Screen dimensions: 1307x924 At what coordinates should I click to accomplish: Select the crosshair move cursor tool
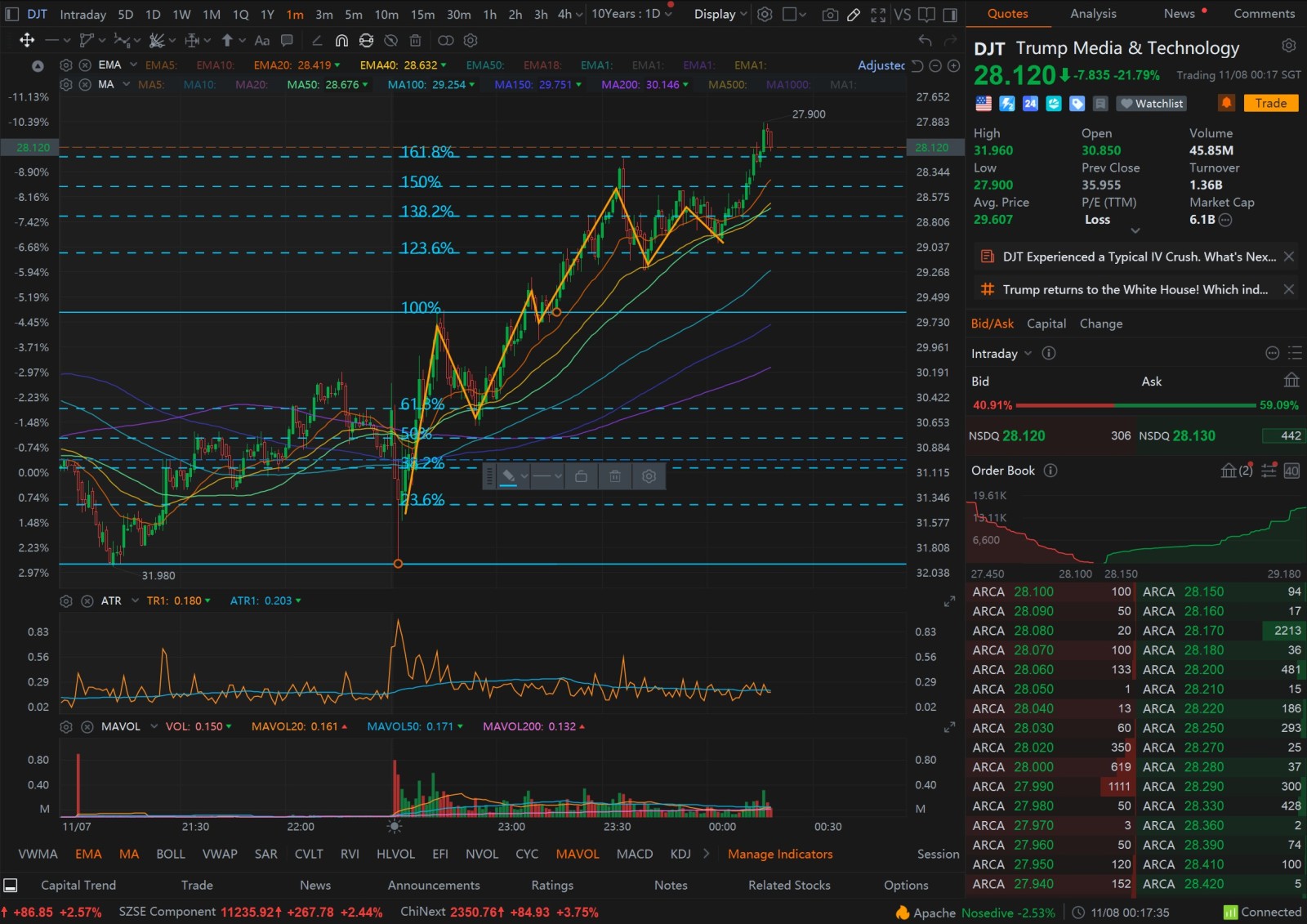pyautogui.click(x=27, y=40)
